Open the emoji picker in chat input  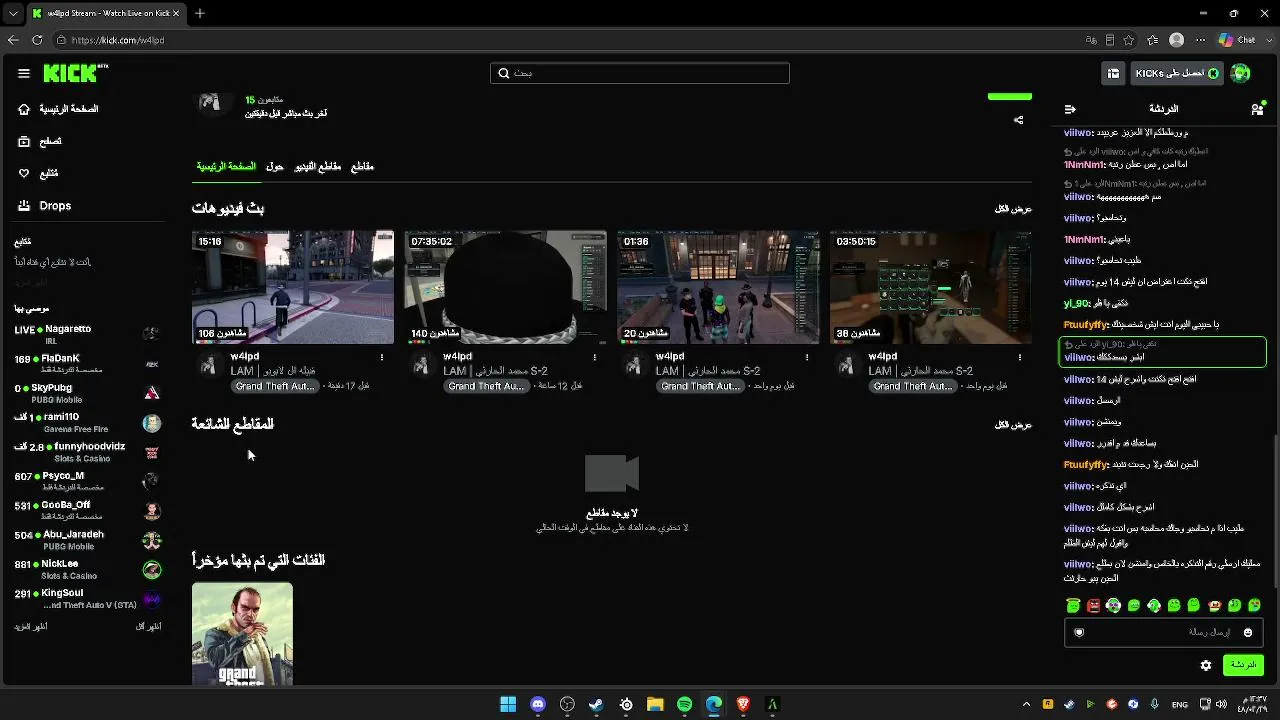coord(1247,632)
